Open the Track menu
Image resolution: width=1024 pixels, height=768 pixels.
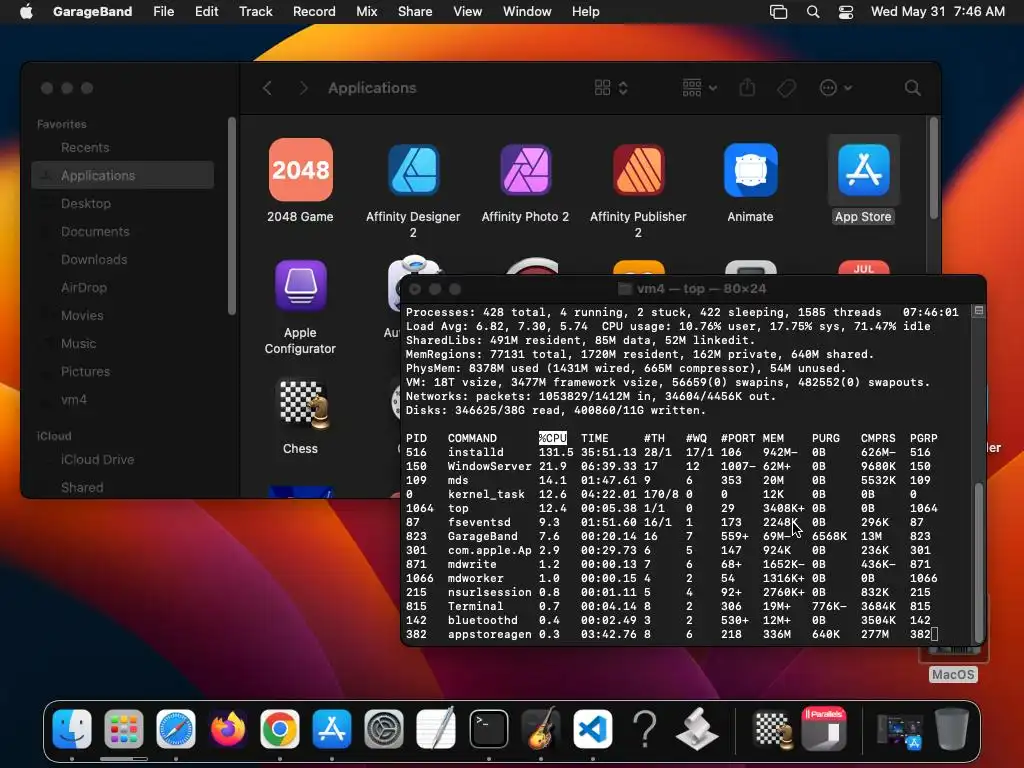(255, 11)
